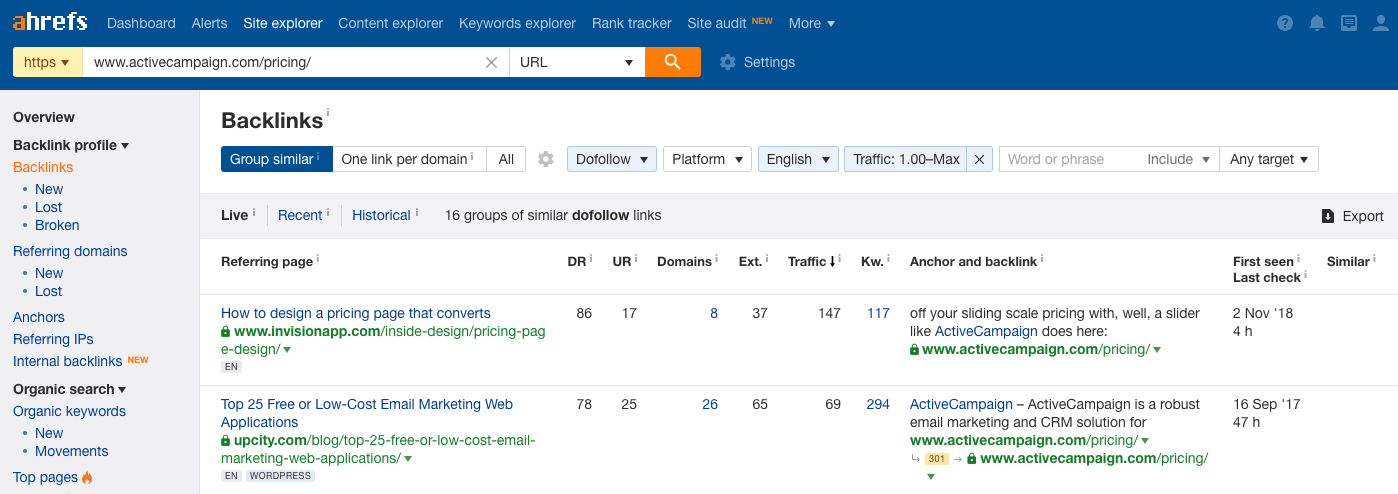Click info icon next to Backlinks heading
The width and height of the screenshot is (1398, 494).
point(328,113)
